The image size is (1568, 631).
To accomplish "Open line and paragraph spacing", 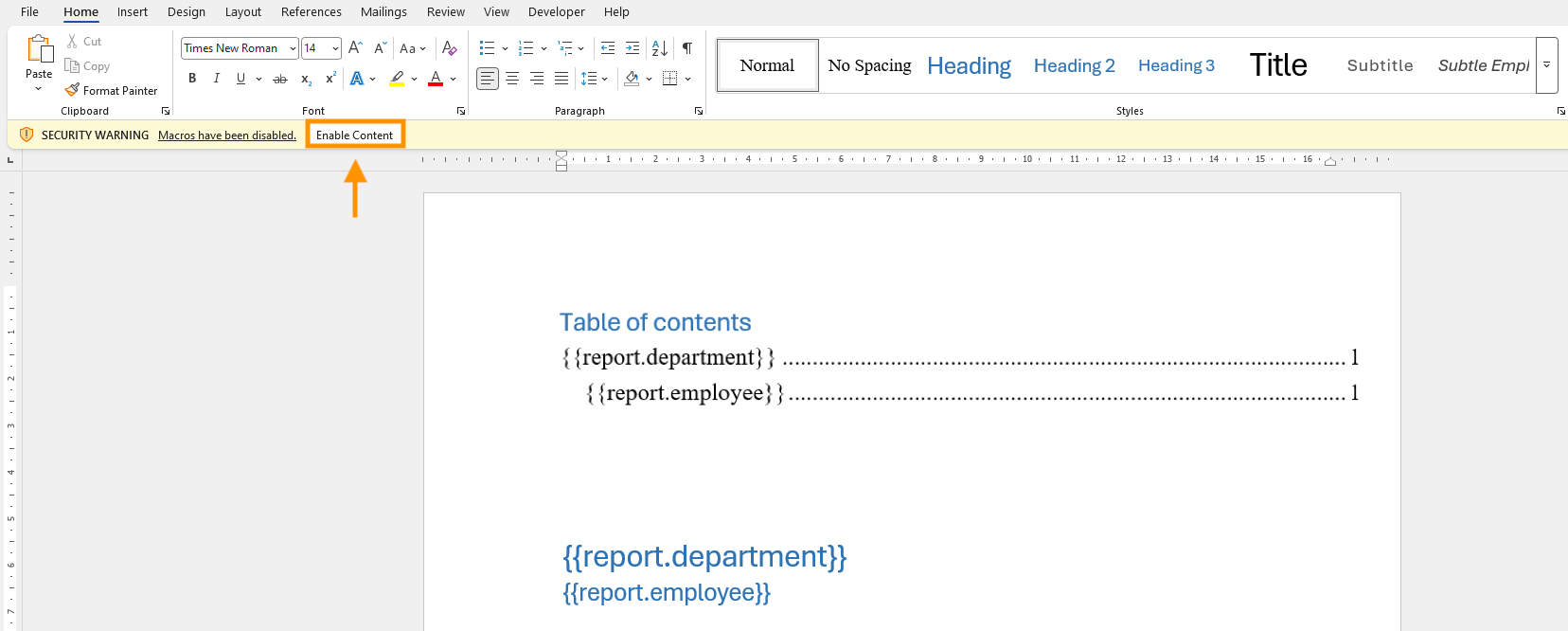I will [589, 79].
